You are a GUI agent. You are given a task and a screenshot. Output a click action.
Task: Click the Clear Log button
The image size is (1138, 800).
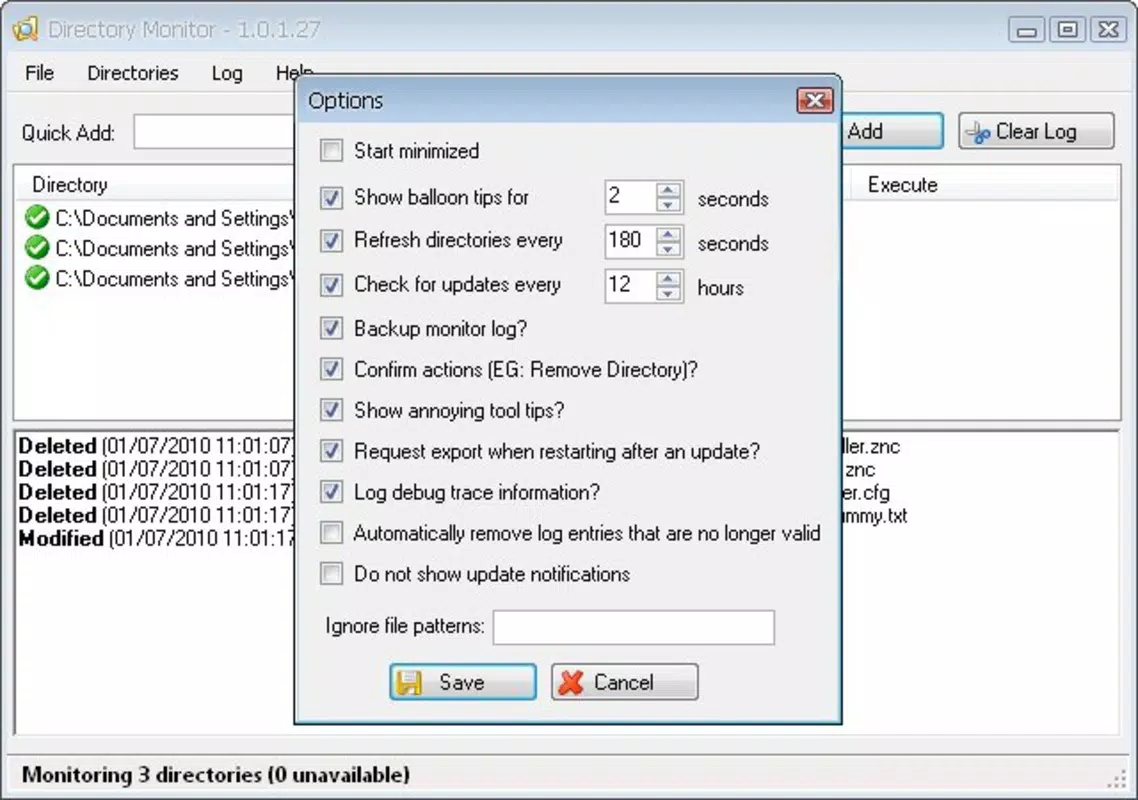(x=1036, y=131)
